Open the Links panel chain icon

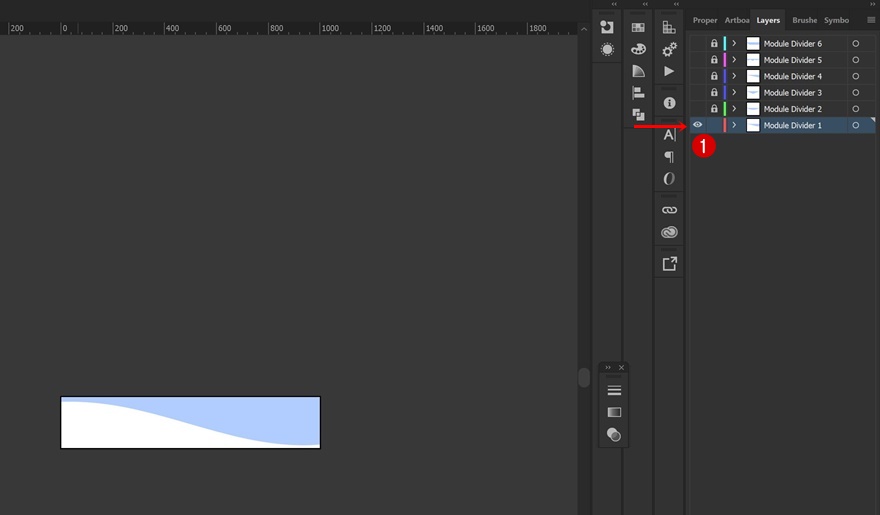(669, 210)
